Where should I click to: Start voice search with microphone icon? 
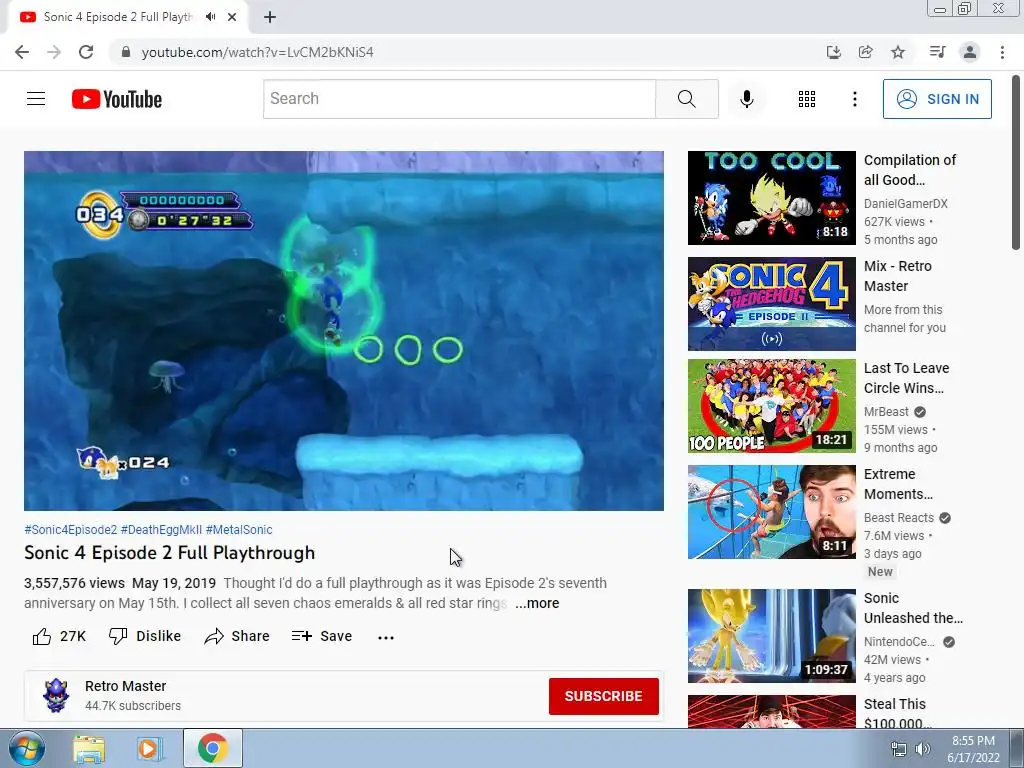point(746,99)
